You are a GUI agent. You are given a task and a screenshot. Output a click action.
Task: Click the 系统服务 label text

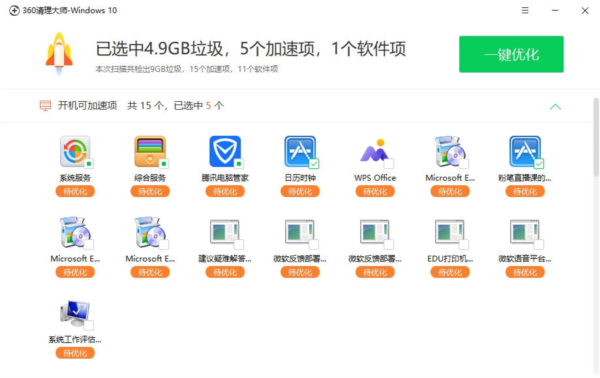click(x=75, y=178)
